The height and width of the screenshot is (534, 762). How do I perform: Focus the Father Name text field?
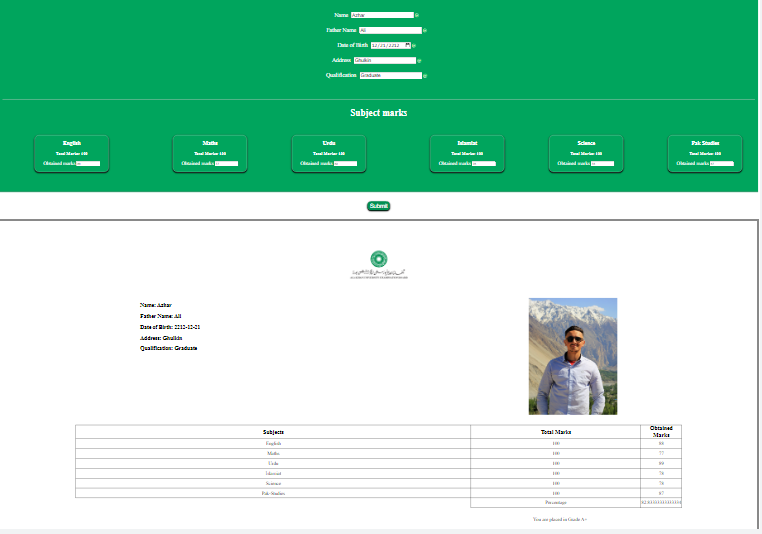390,30
